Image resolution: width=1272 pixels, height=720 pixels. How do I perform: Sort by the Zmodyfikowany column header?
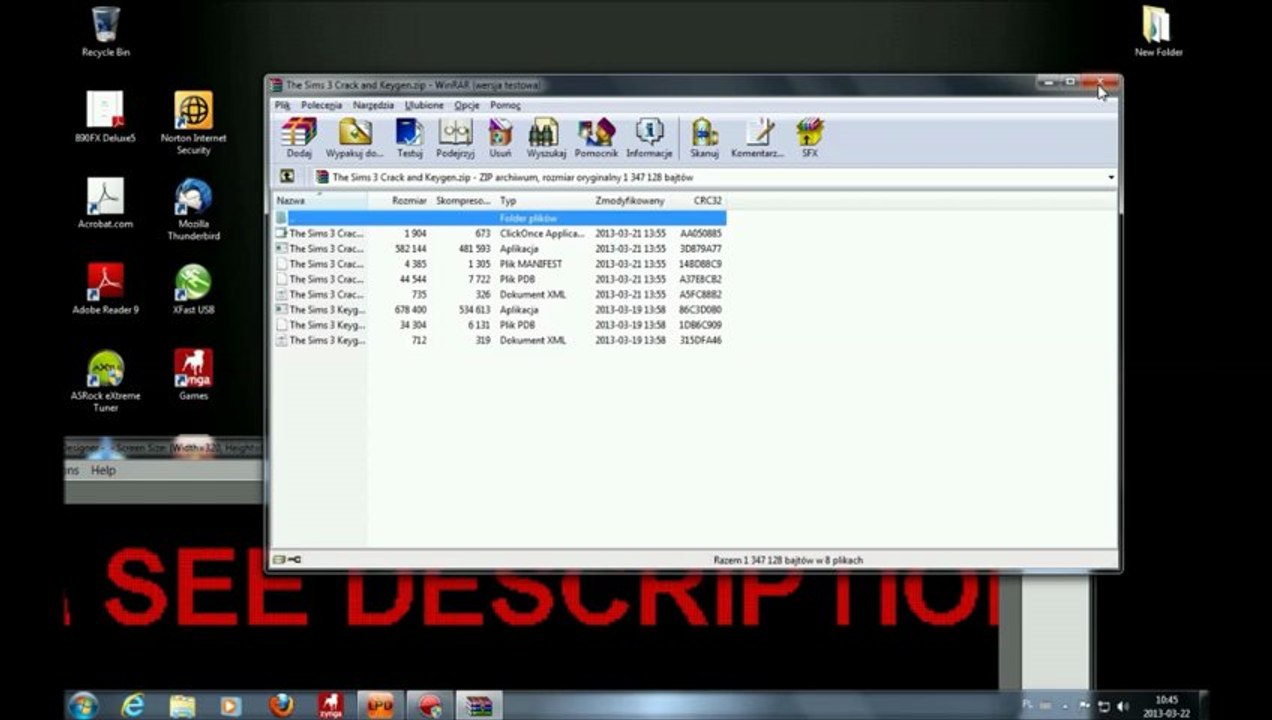[630, 201]
